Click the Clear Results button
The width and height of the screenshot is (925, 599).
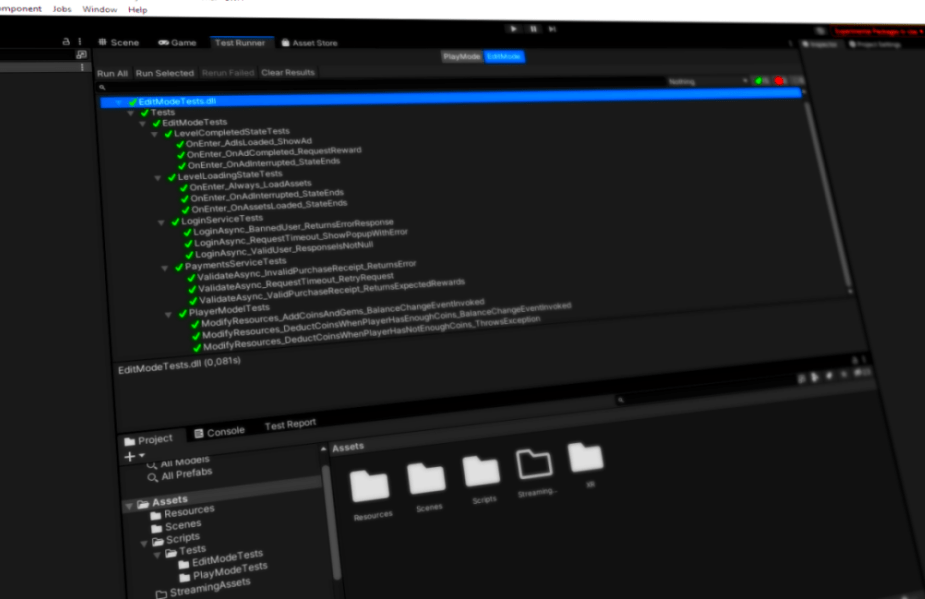pos(288,73)
